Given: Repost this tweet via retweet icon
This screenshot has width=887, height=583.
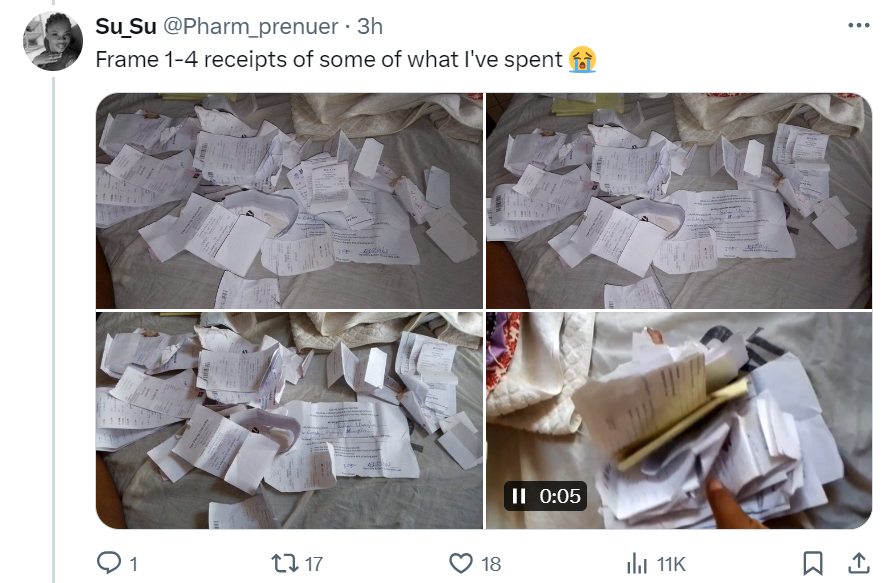Looking at the screenshot, I should point(283,563).
